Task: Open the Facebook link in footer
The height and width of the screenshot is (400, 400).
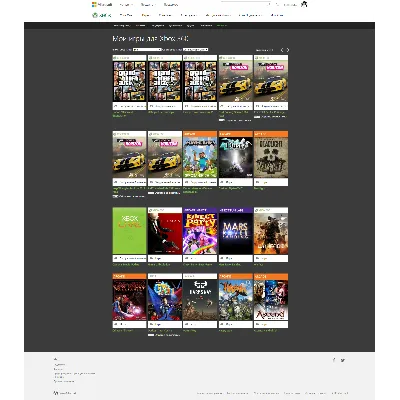Action: click(334, 360)
